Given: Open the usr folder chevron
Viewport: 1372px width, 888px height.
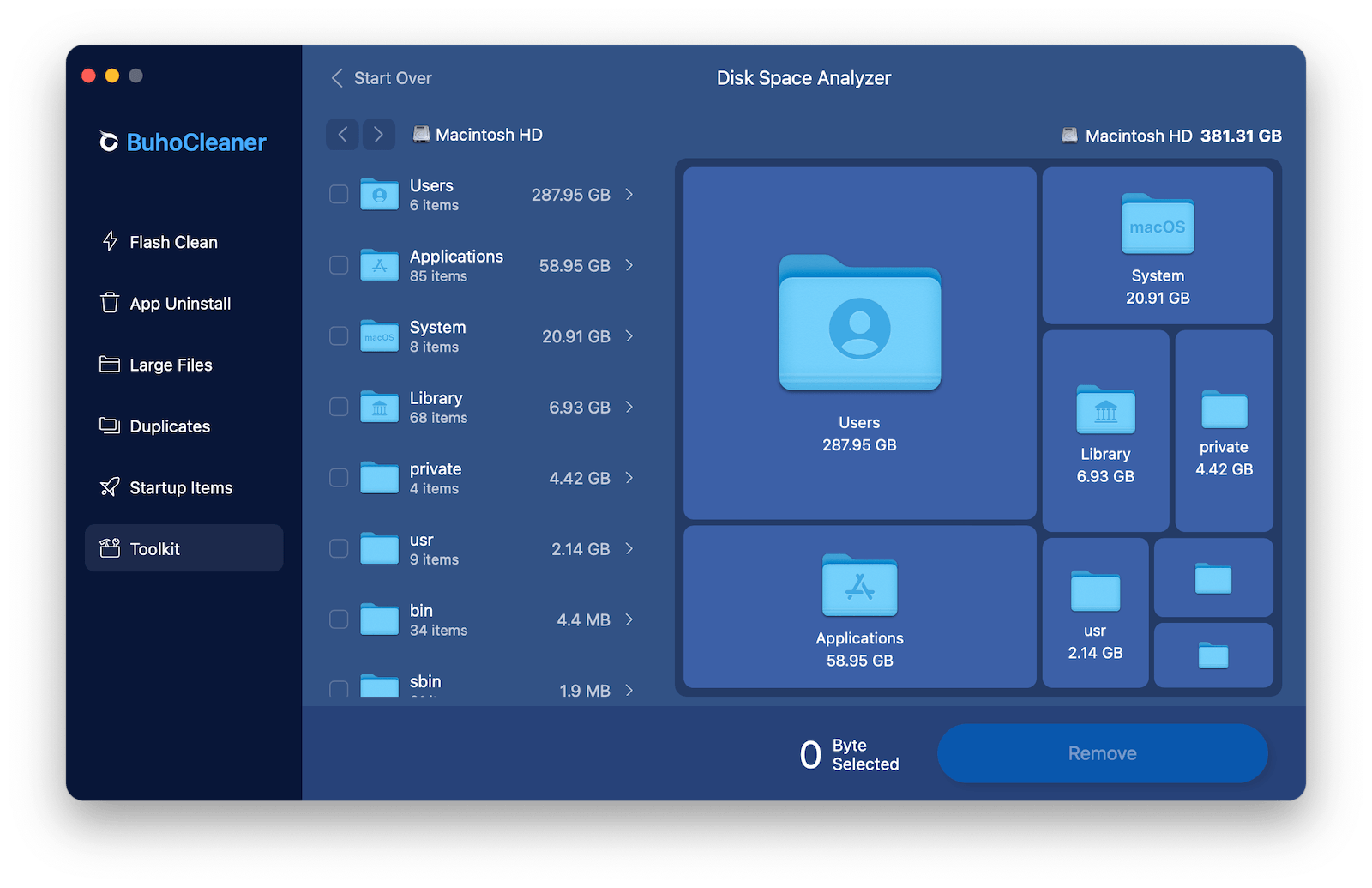Looking at the screenshot, I should tap(629, 548).
